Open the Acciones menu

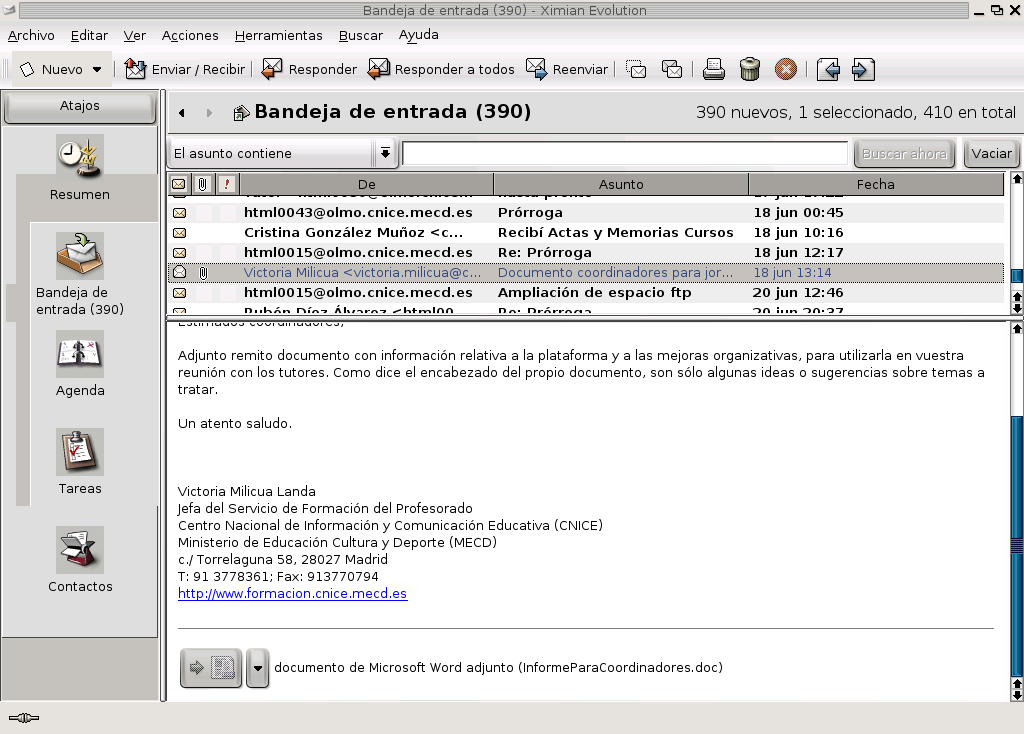point(190,35)
